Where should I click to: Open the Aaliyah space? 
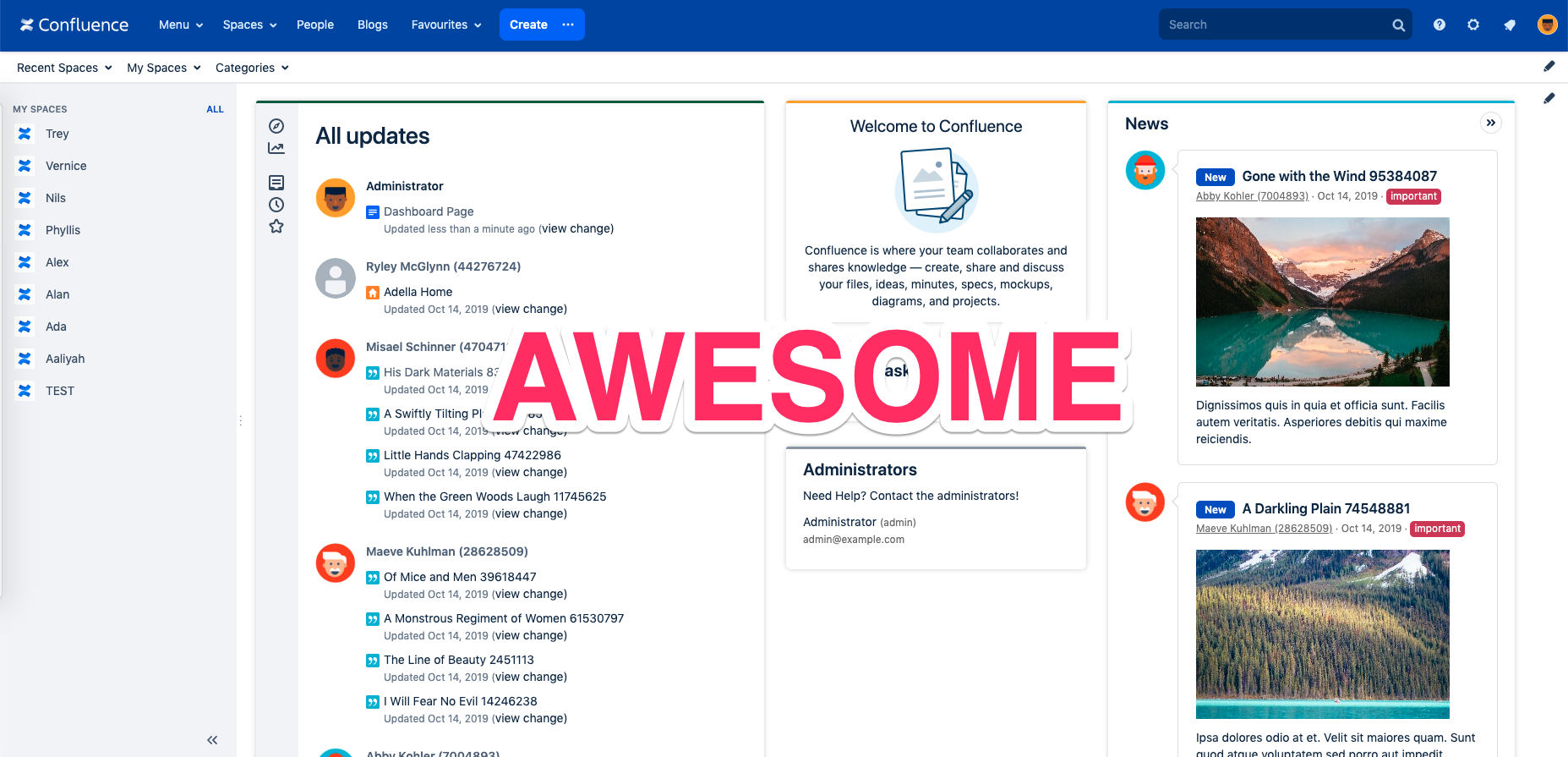point(65,359)
